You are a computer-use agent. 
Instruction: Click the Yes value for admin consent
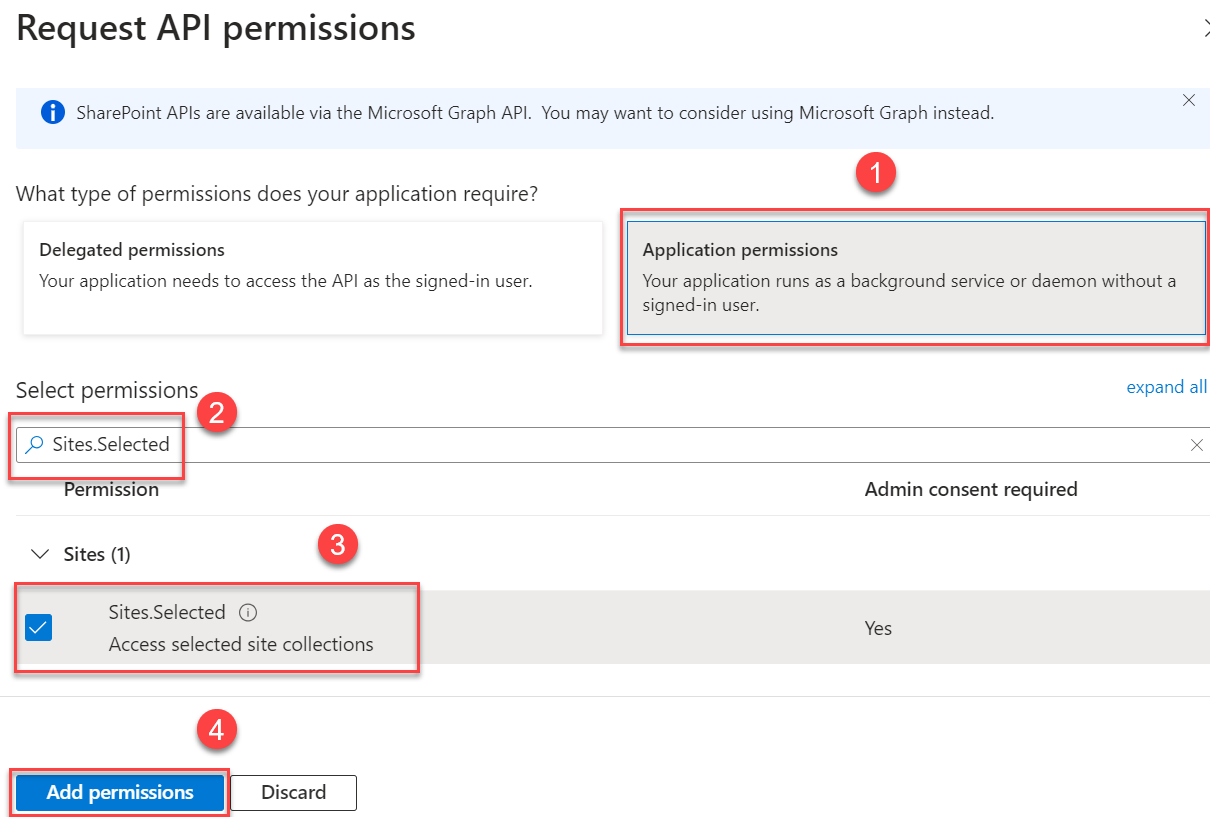coord(877,628)
